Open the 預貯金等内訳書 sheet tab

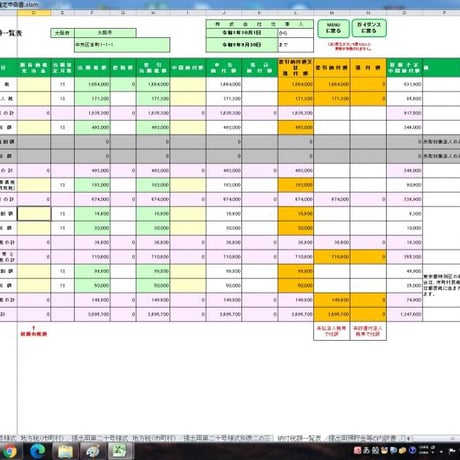362,438
